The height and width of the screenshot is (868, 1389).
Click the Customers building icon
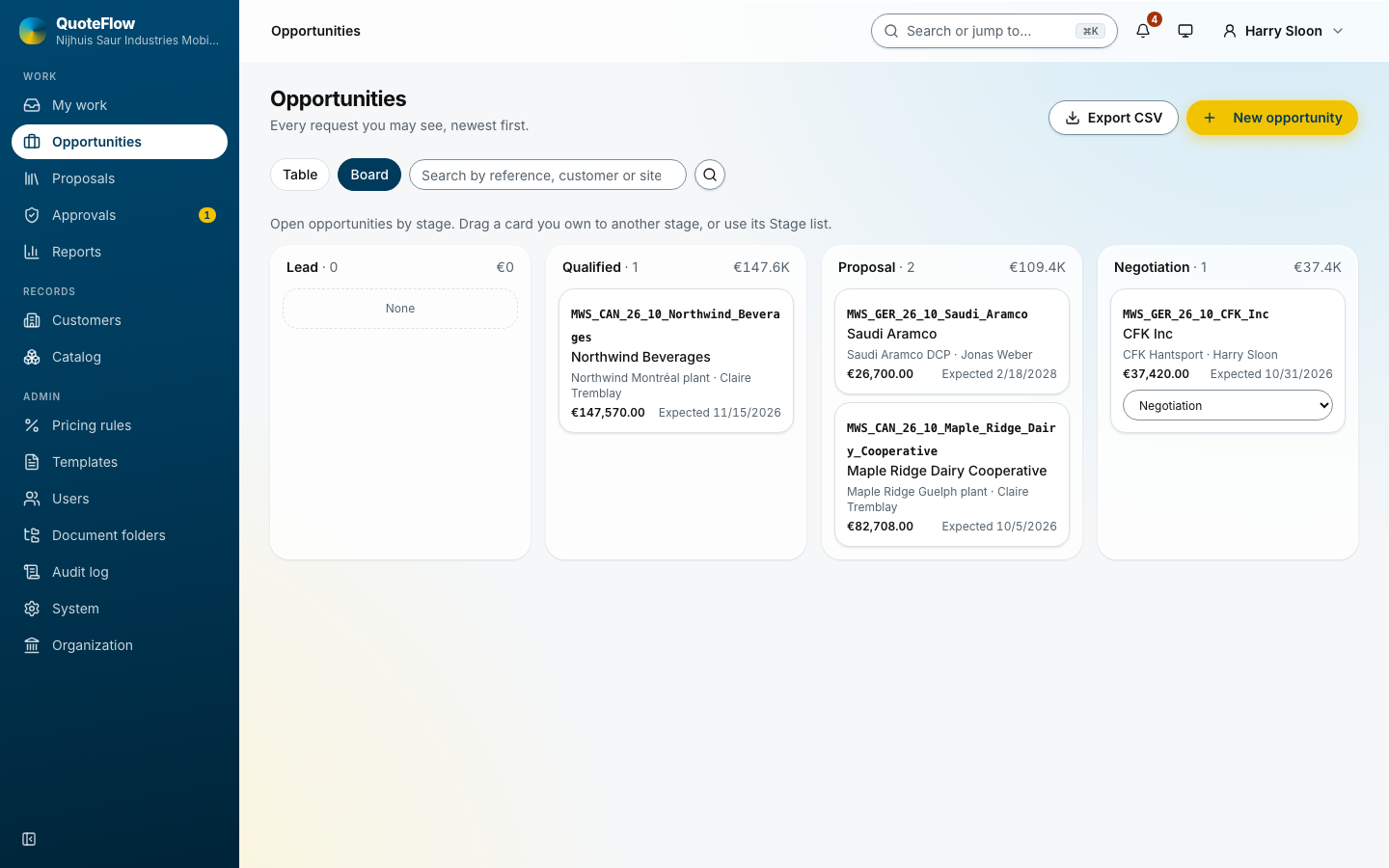(32, 320)
